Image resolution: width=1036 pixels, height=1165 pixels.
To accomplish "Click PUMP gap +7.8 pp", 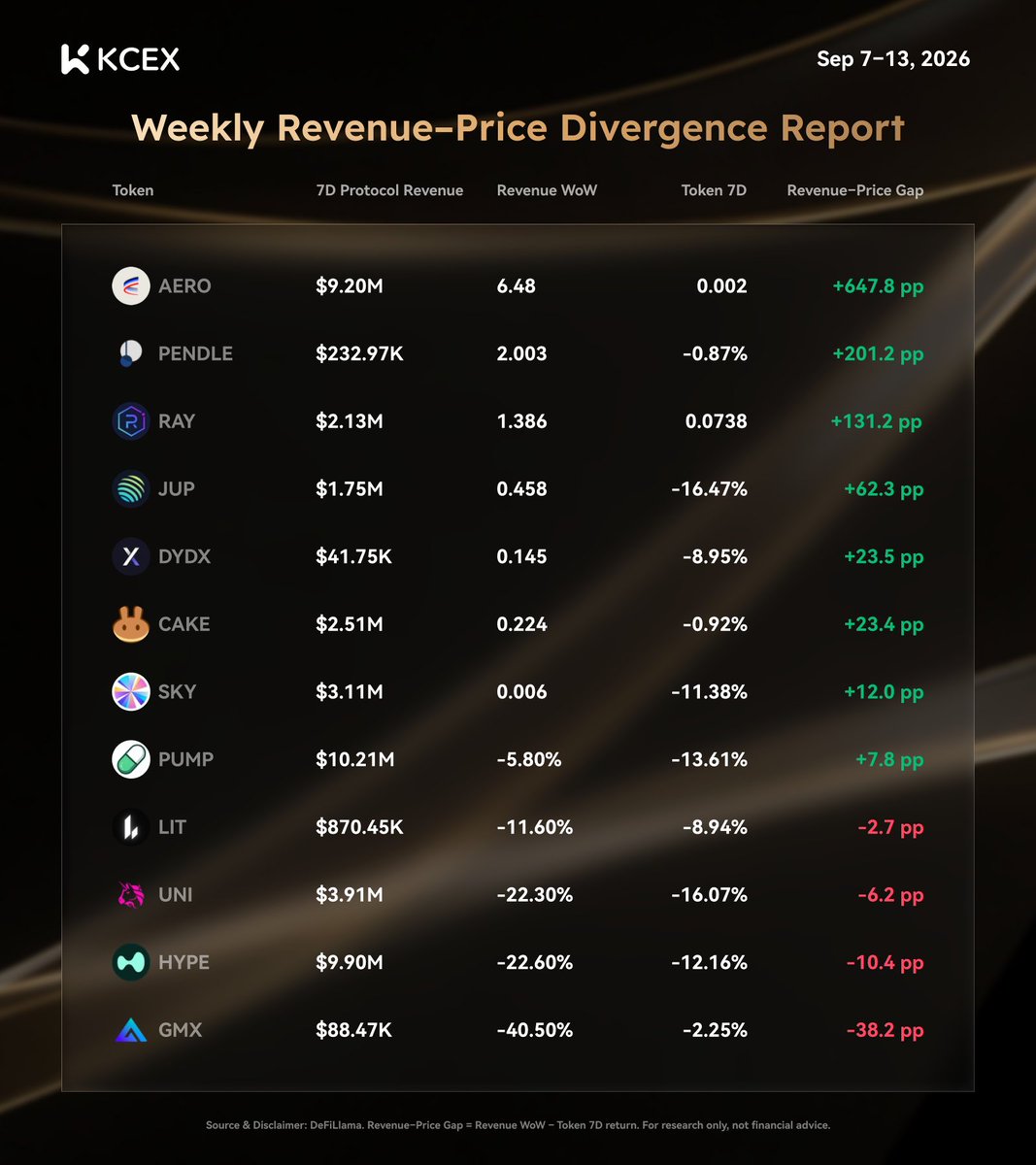I will pos(889,759).
